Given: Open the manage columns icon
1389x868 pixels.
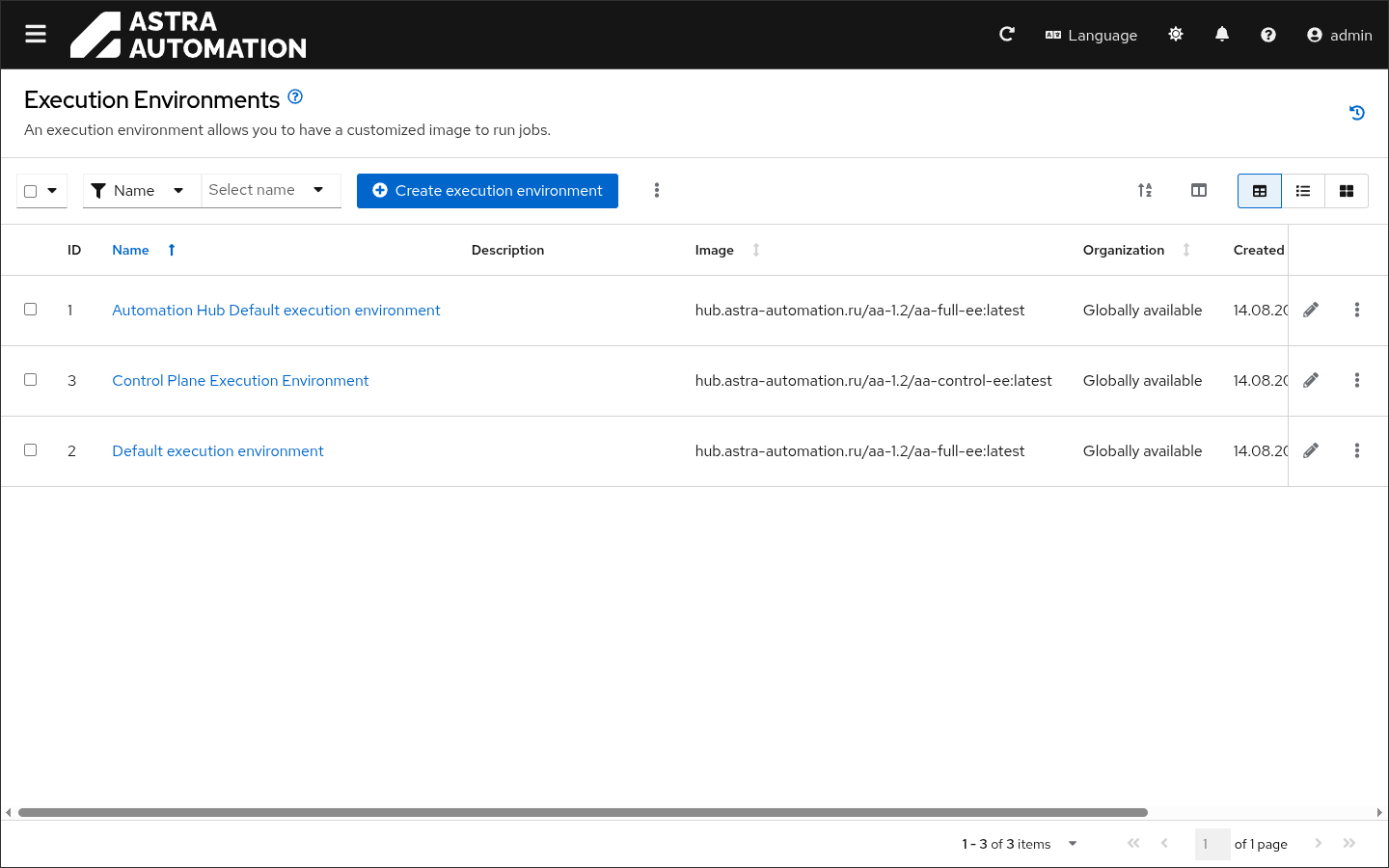Looking at the screenshot, I should coord(1199,191).
